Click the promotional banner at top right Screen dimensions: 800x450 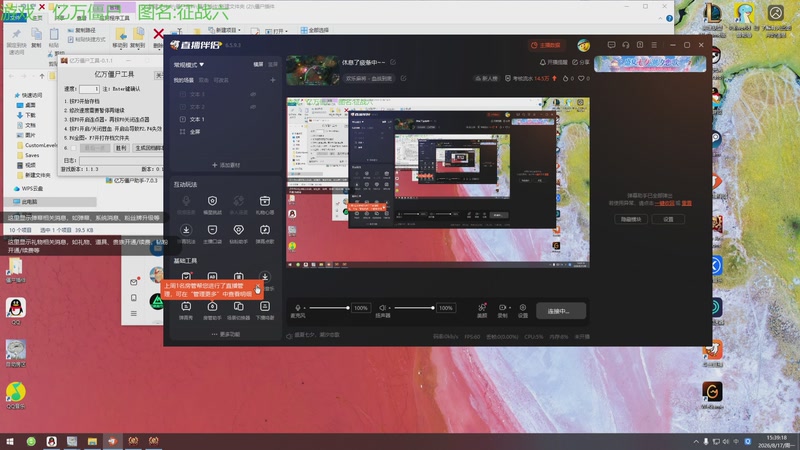coord(650,64)
